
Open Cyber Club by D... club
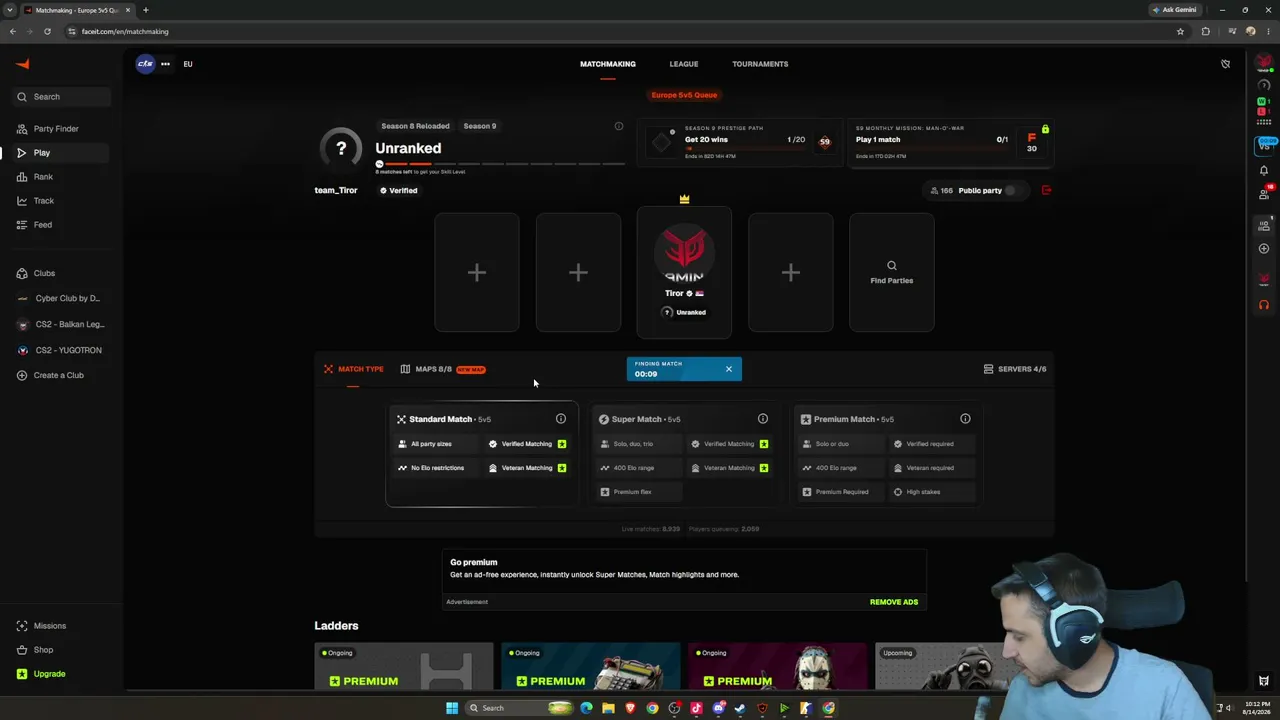pos(67,298)
